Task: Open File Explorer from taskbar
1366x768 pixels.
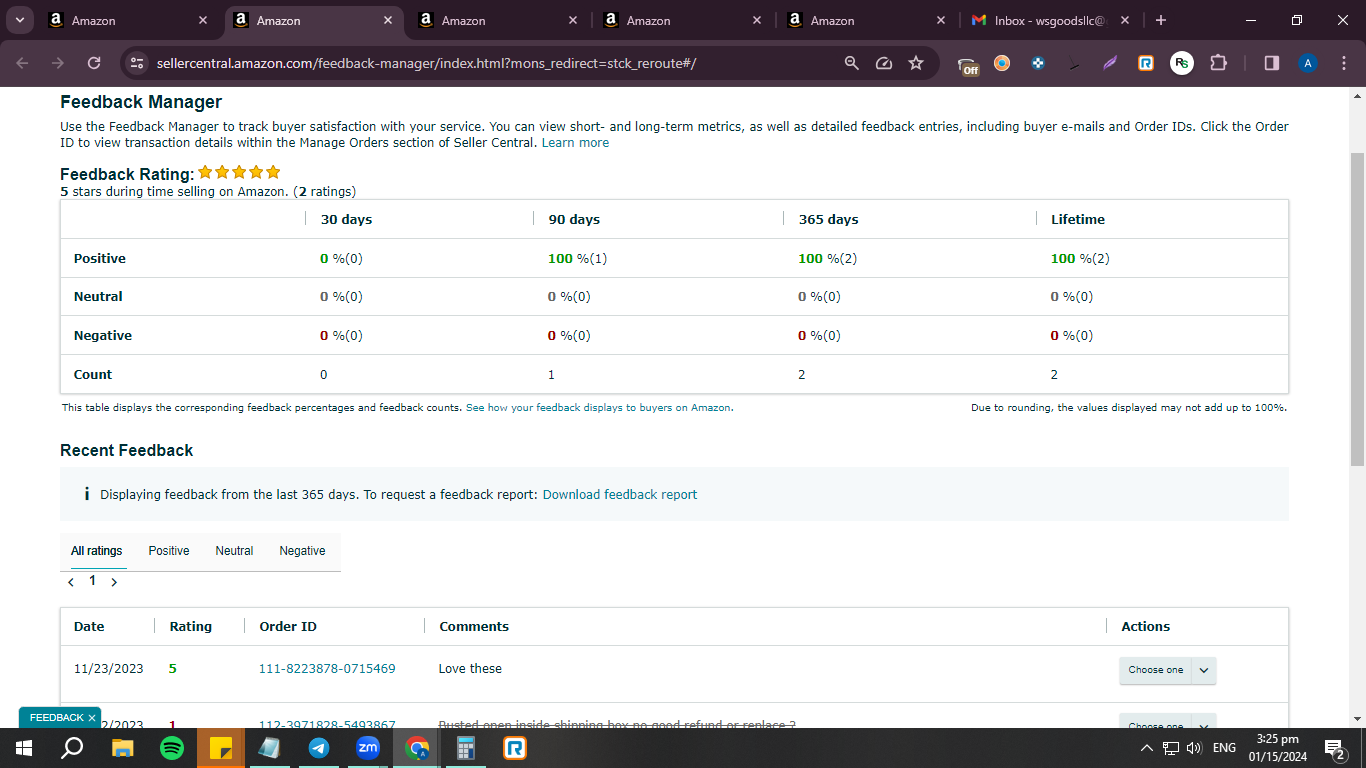Action: (122, 748)
